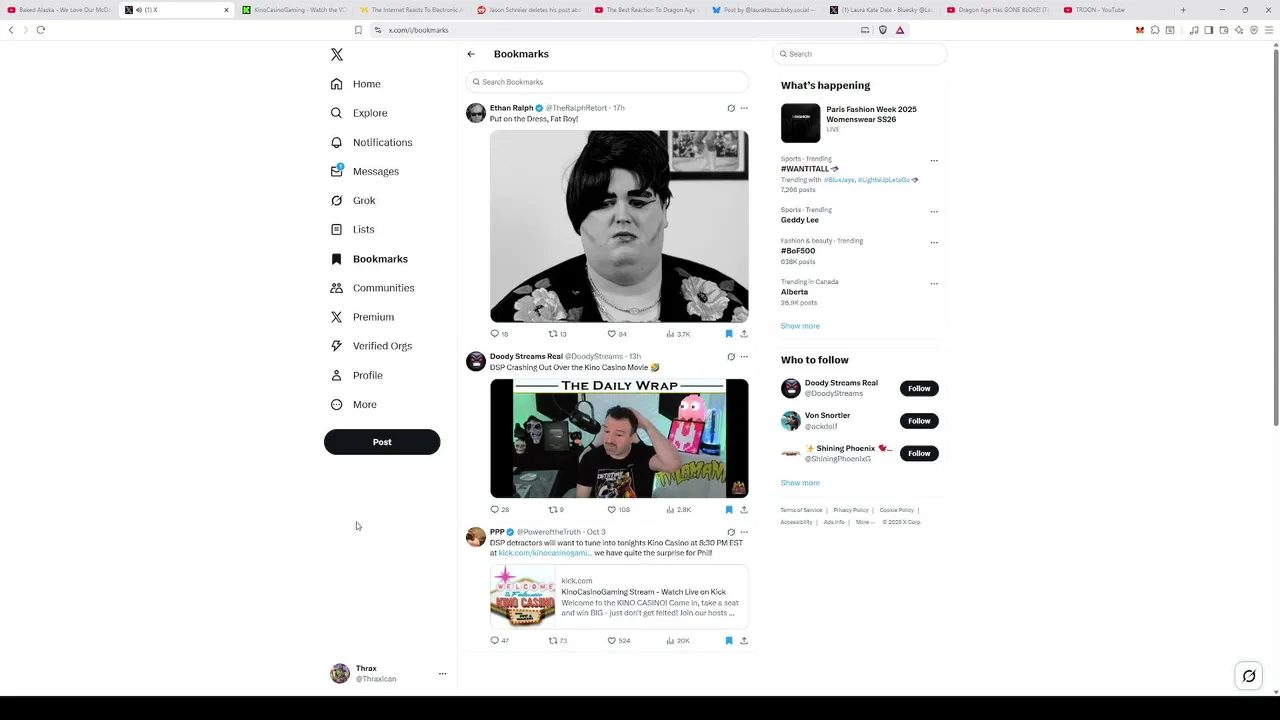Screen dimensions: 1280x720
Task: Open a new browser tab
Action: 1183,10
